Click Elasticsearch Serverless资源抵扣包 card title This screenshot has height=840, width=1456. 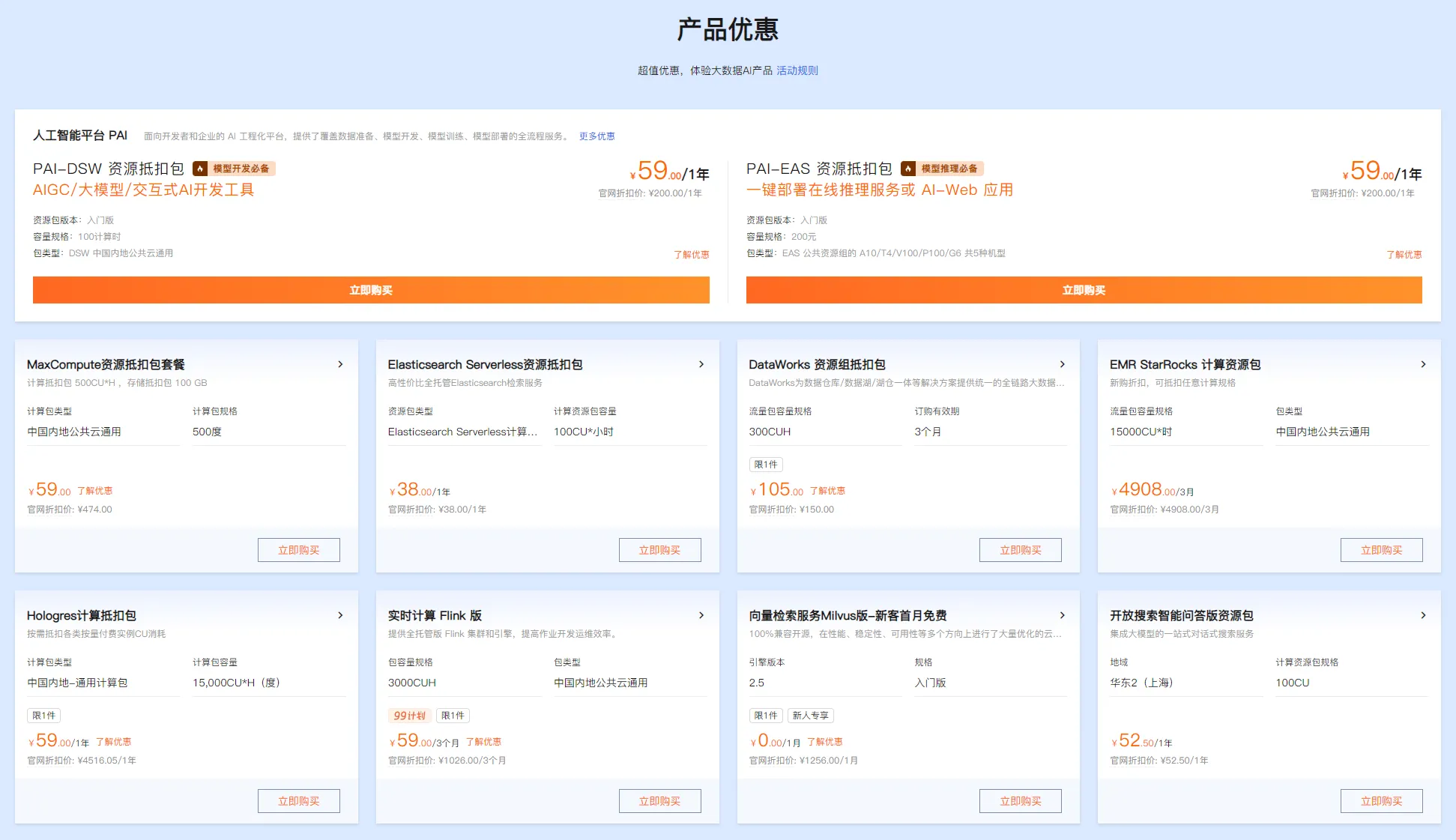(x=485, y=364)
